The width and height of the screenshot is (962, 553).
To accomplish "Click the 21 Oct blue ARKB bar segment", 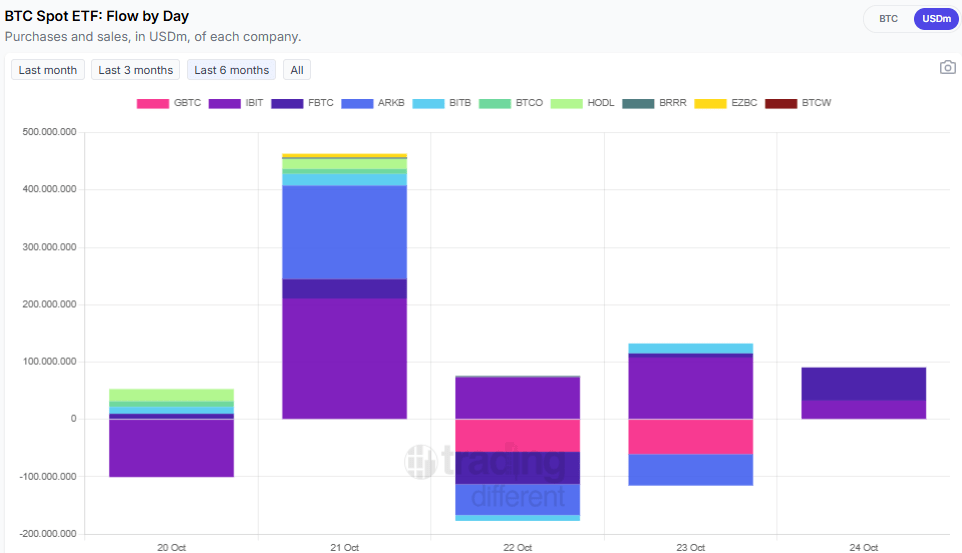I will [344, 232].
